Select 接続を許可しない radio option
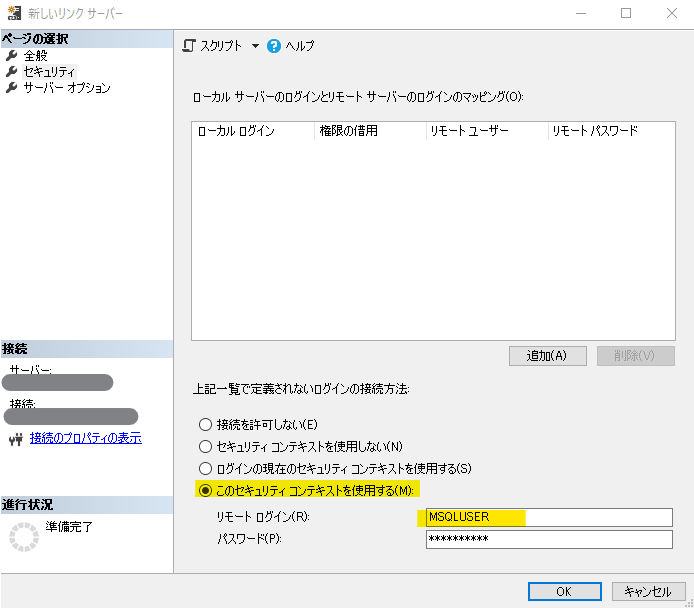 (x=206, y=424)
